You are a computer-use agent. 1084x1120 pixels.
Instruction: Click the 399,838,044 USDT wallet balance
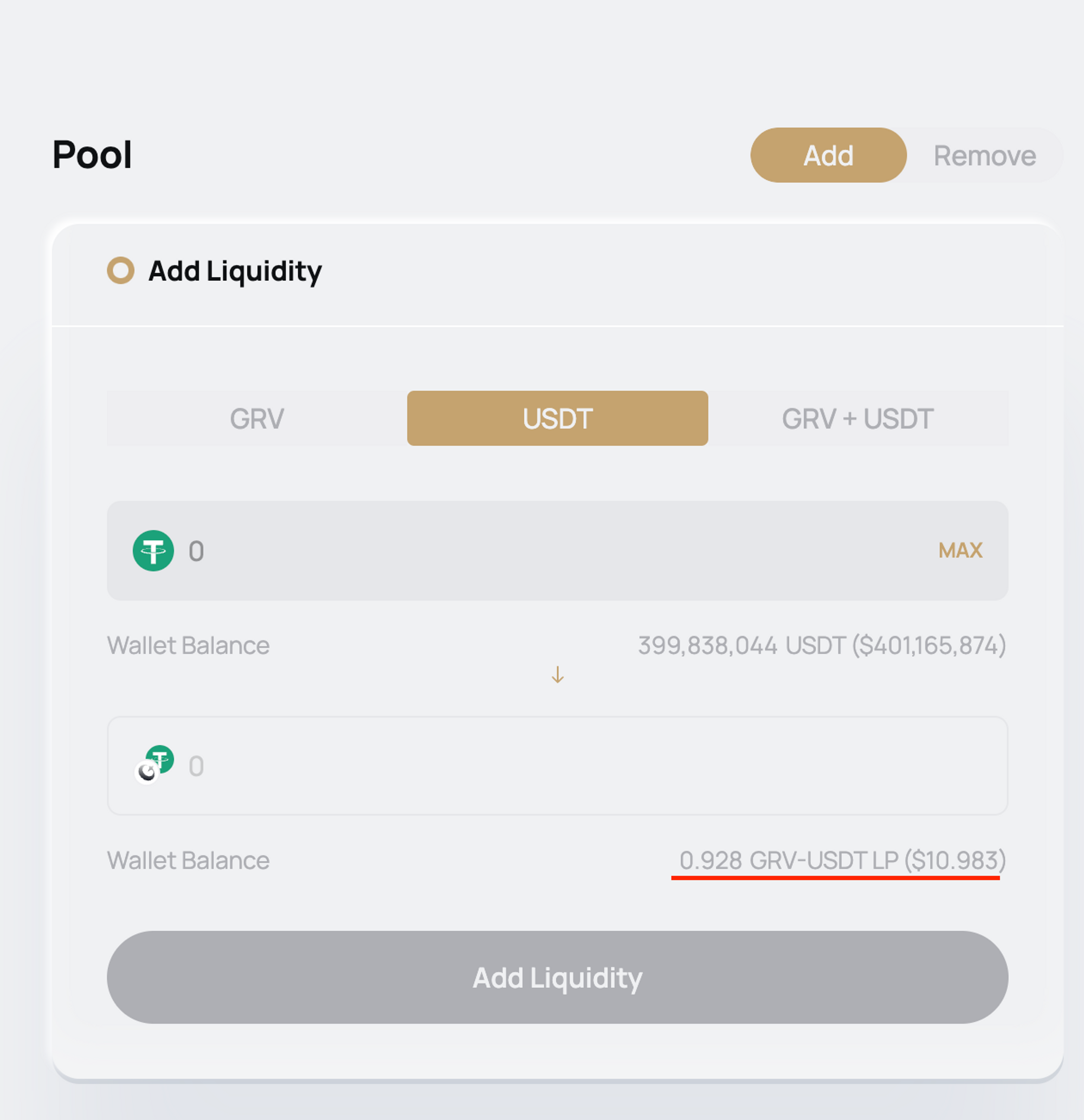click(822, 645)
